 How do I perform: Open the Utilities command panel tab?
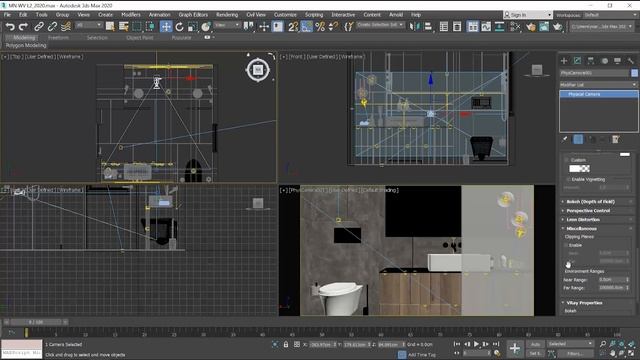pyautogui.click(x=631, y=61)
